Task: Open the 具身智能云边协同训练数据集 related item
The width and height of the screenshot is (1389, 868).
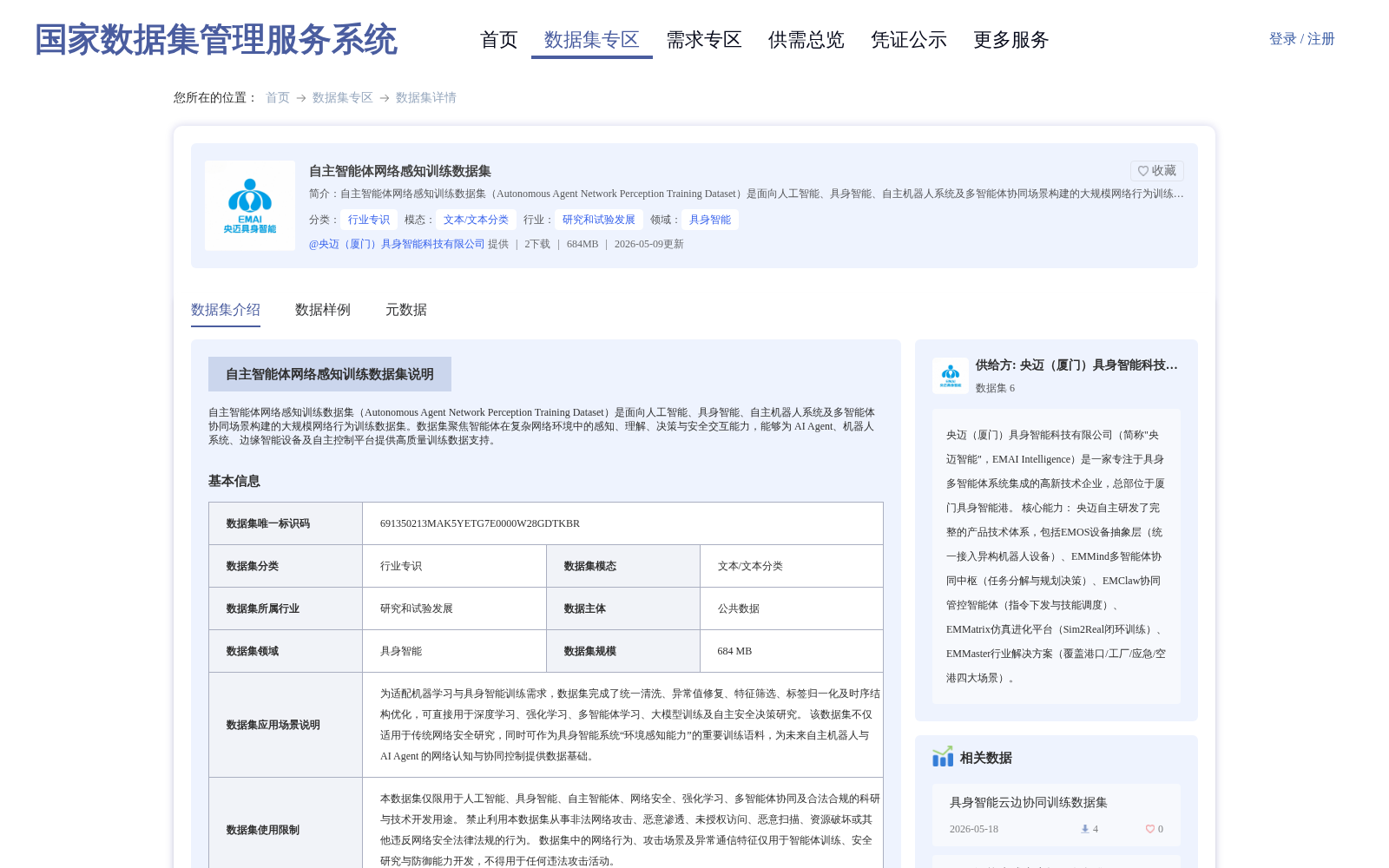Action: click(x=1029, y=803)
